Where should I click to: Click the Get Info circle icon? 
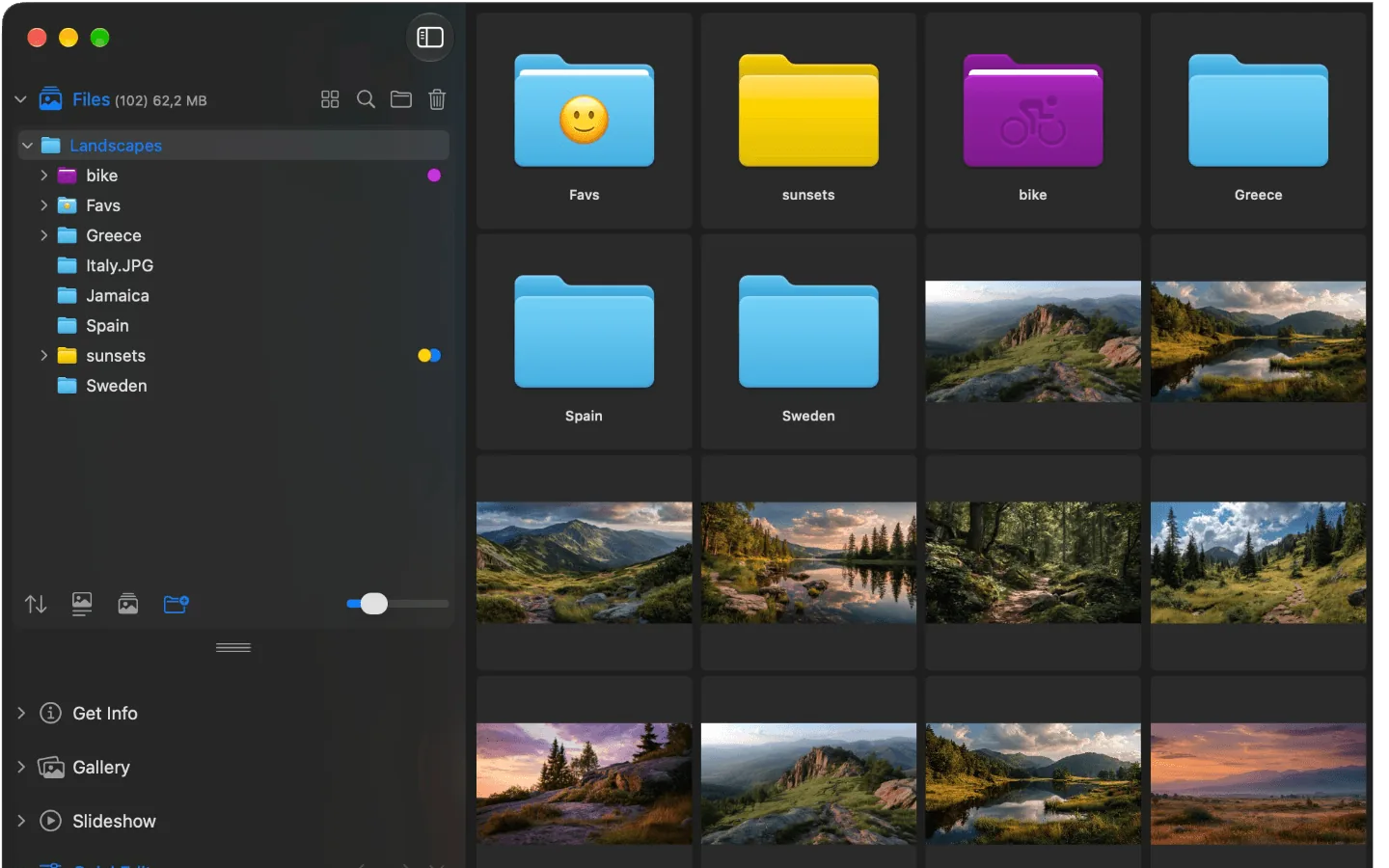tap(50, 713)
